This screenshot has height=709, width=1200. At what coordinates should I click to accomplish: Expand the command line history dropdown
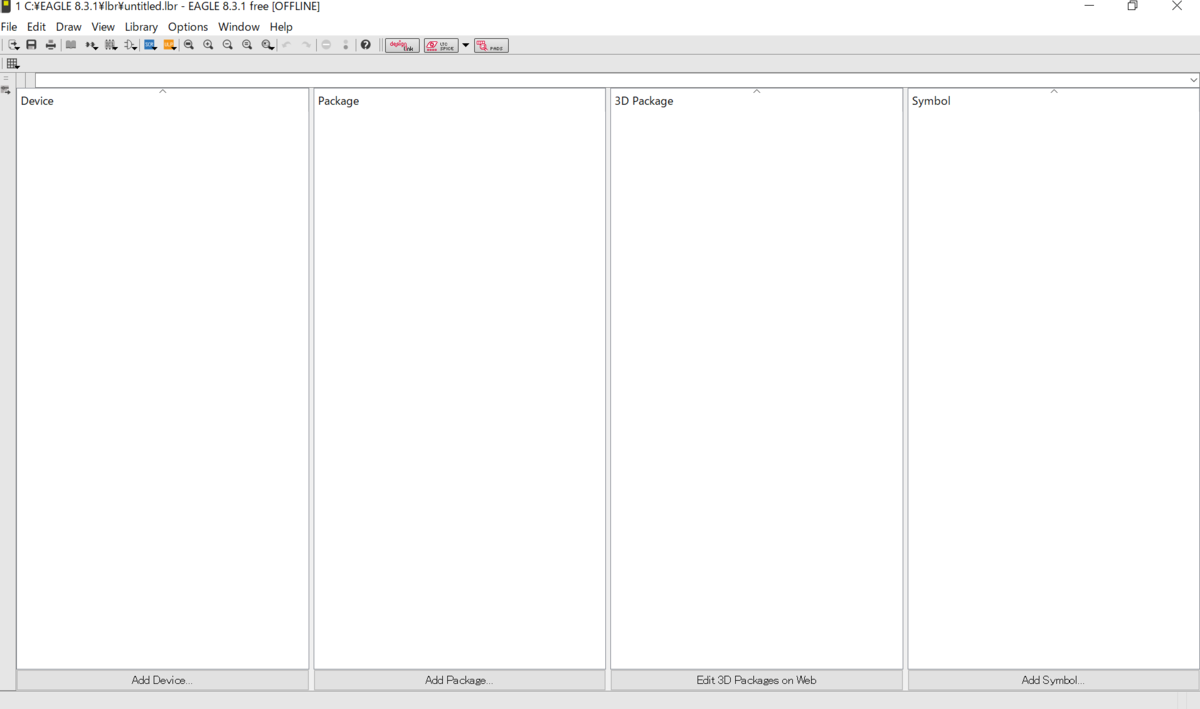(1194, 80)
